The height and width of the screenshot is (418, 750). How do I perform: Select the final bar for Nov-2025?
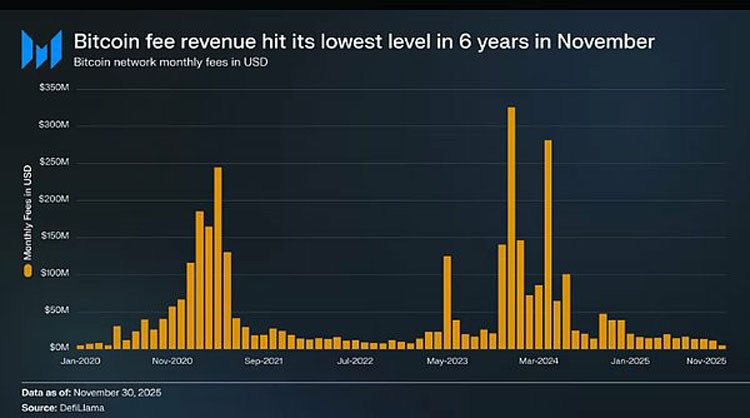coord(722,346)
